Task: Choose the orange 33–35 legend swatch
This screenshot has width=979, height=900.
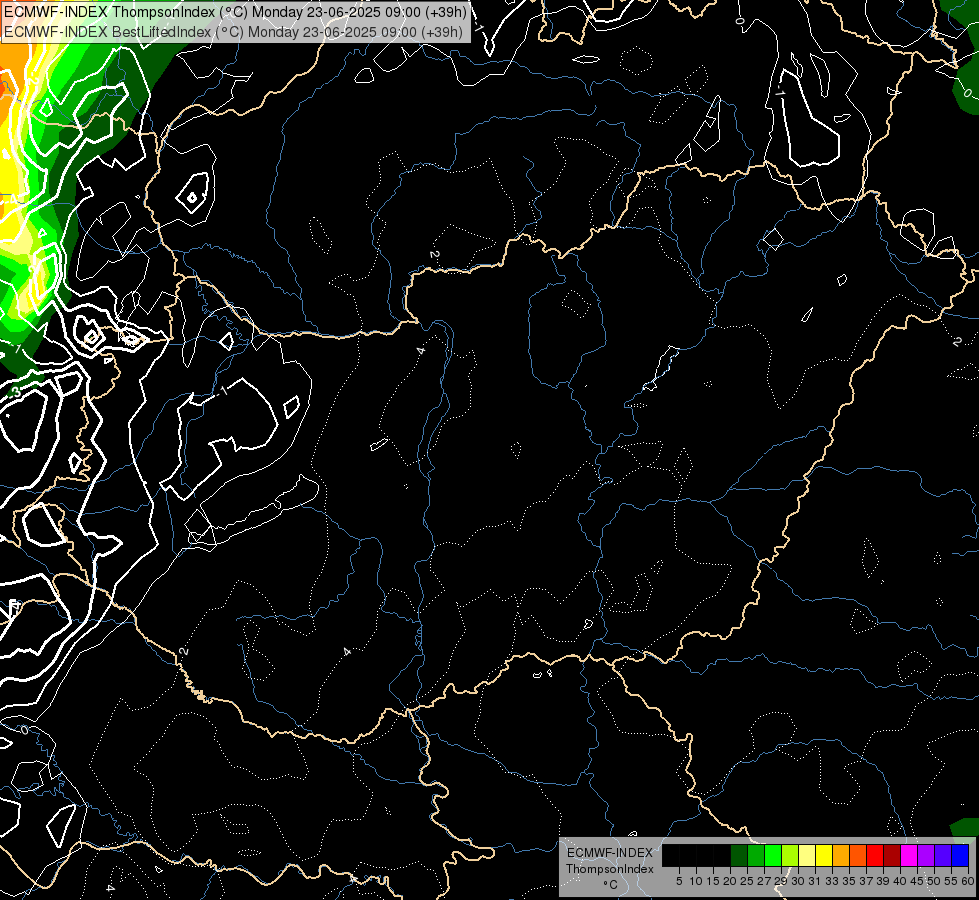Action: click(x=841, y=855)
